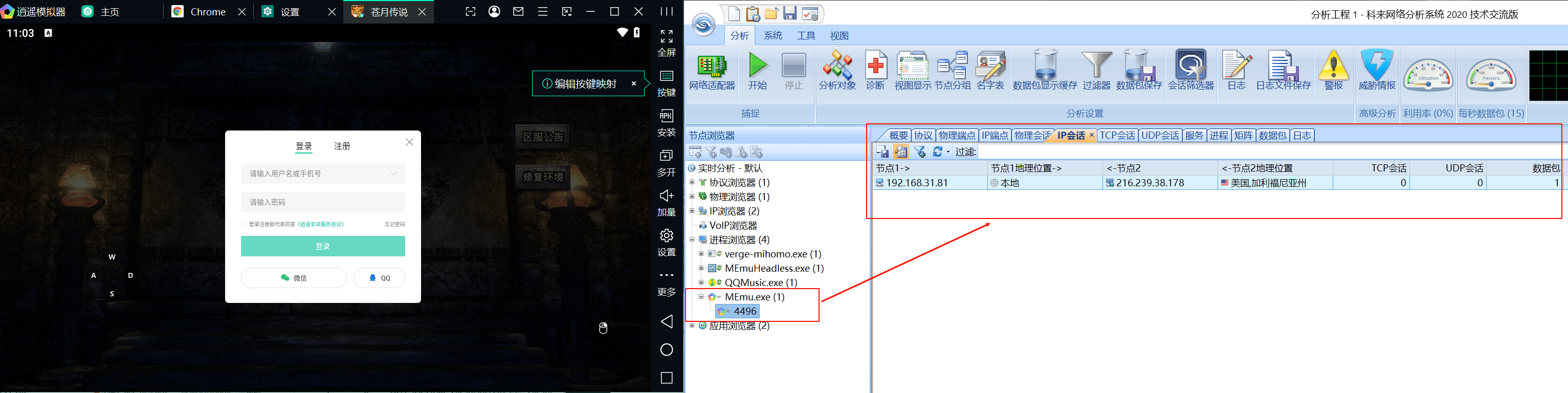Open the 警报 alarm settings
This screenshot has height=393, width=1568.
[x=1333, y=71]
